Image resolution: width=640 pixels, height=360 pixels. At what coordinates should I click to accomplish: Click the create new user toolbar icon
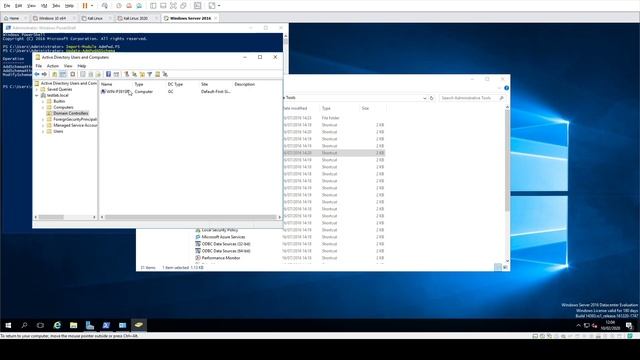127,74
